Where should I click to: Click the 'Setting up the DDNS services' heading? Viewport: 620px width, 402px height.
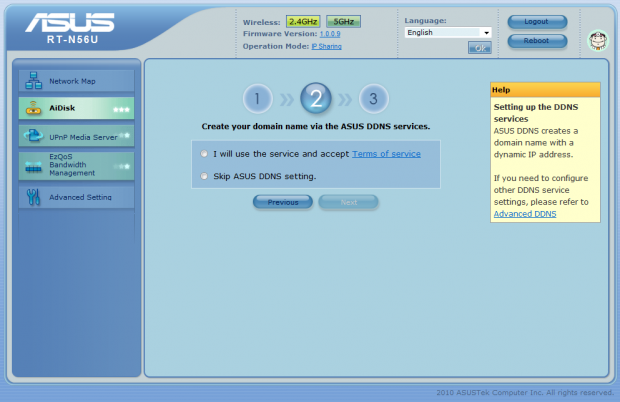(536, 113)
